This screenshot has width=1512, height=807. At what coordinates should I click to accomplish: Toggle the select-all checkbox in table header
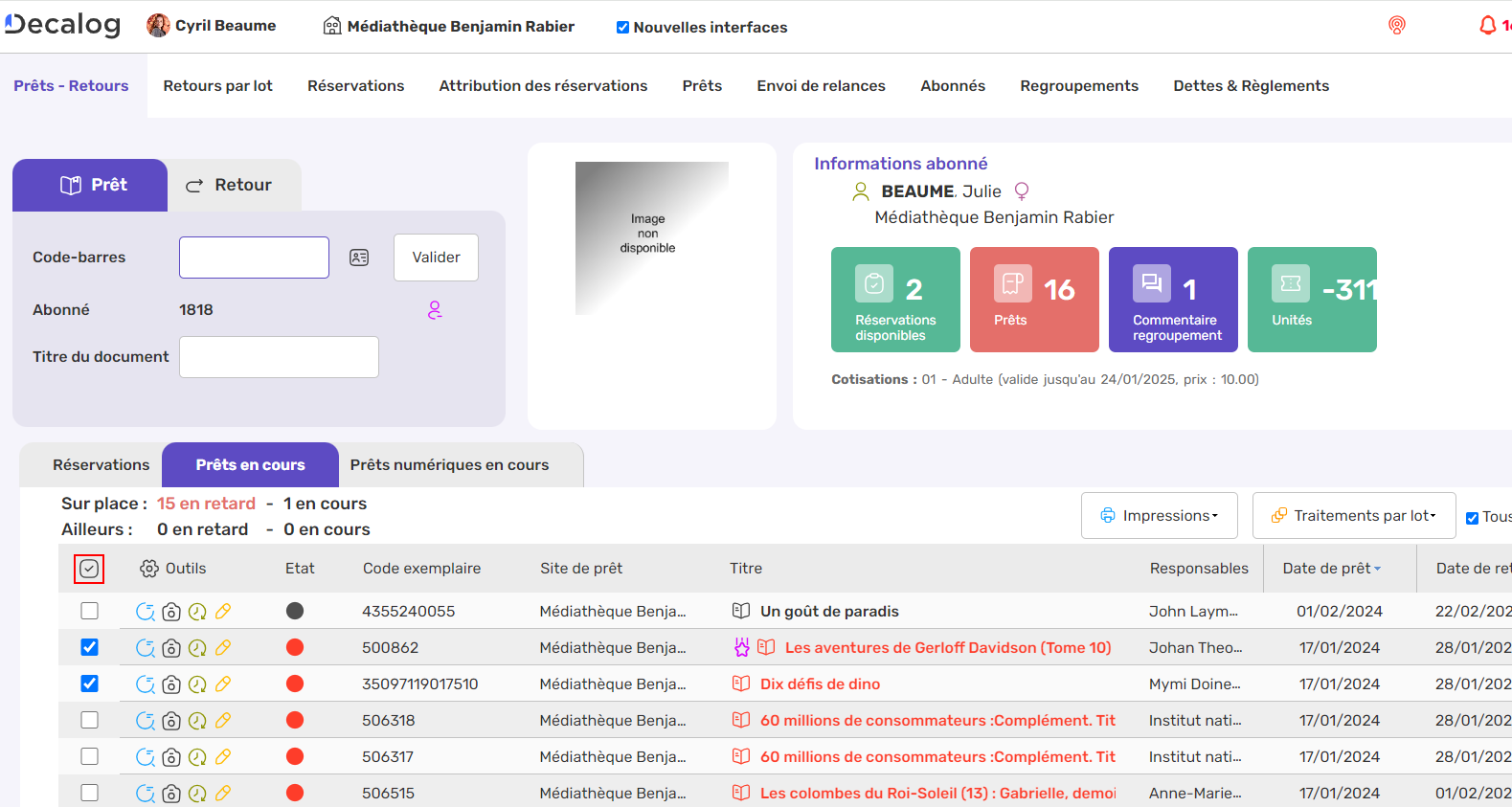coord(89,569)
